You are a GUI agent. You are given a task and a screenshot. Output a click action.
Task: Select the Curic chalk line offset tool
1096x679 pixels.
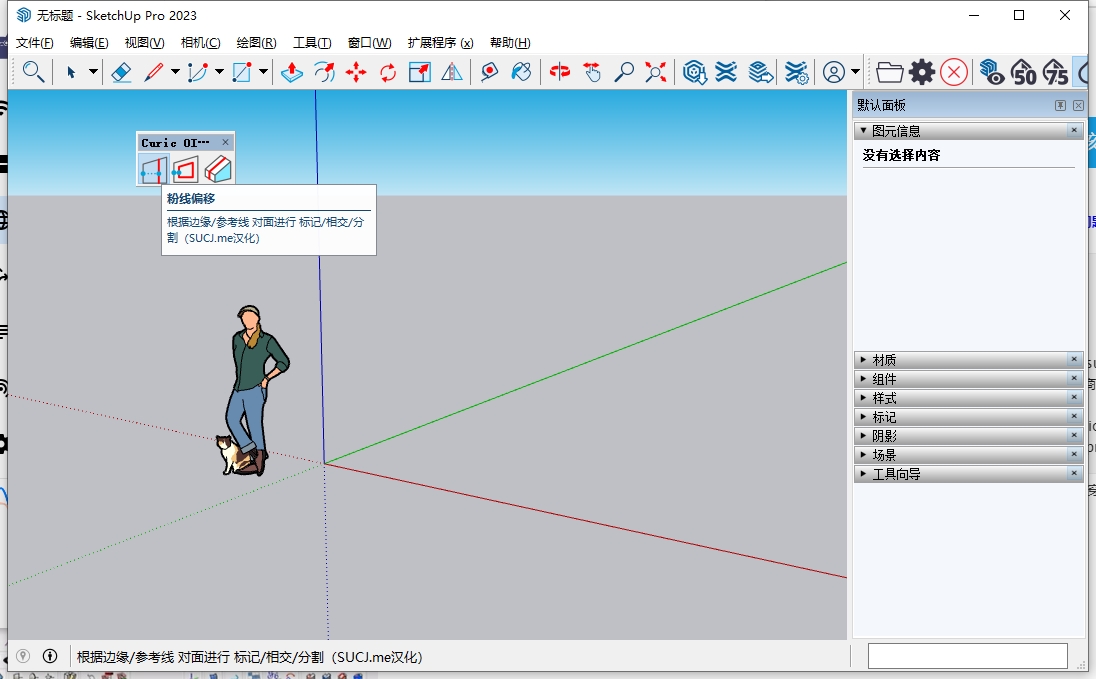pyautogui.click(x=153, y=171)
